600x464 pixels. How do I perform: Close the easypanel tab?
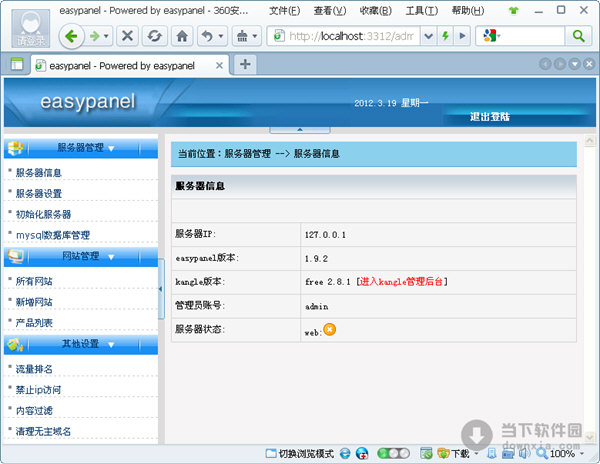pos(219,65)
